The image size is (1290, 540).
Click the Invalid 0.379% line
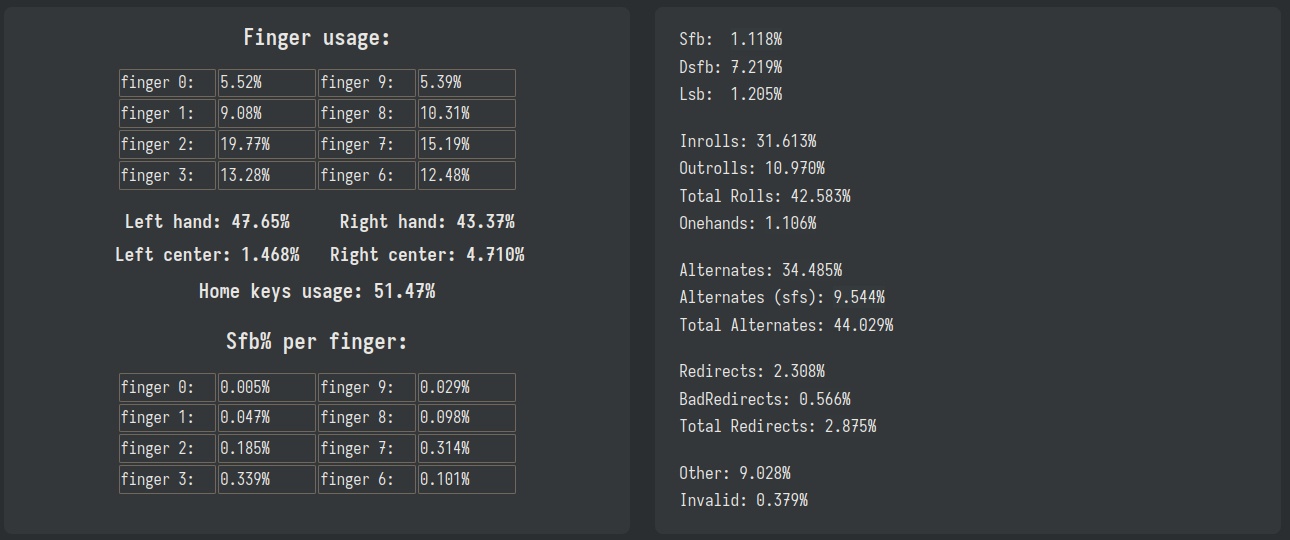[x=743, y=500]
